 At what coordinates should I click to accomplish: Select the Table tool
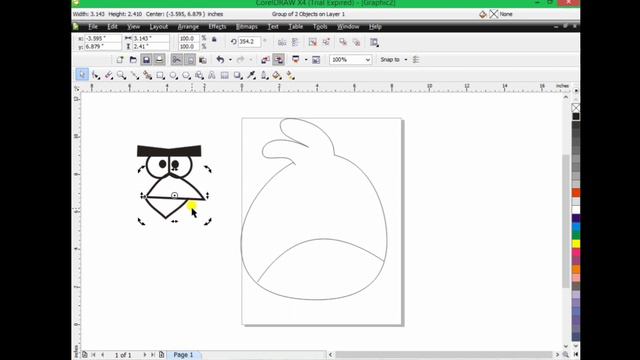(x=224, y=75)
